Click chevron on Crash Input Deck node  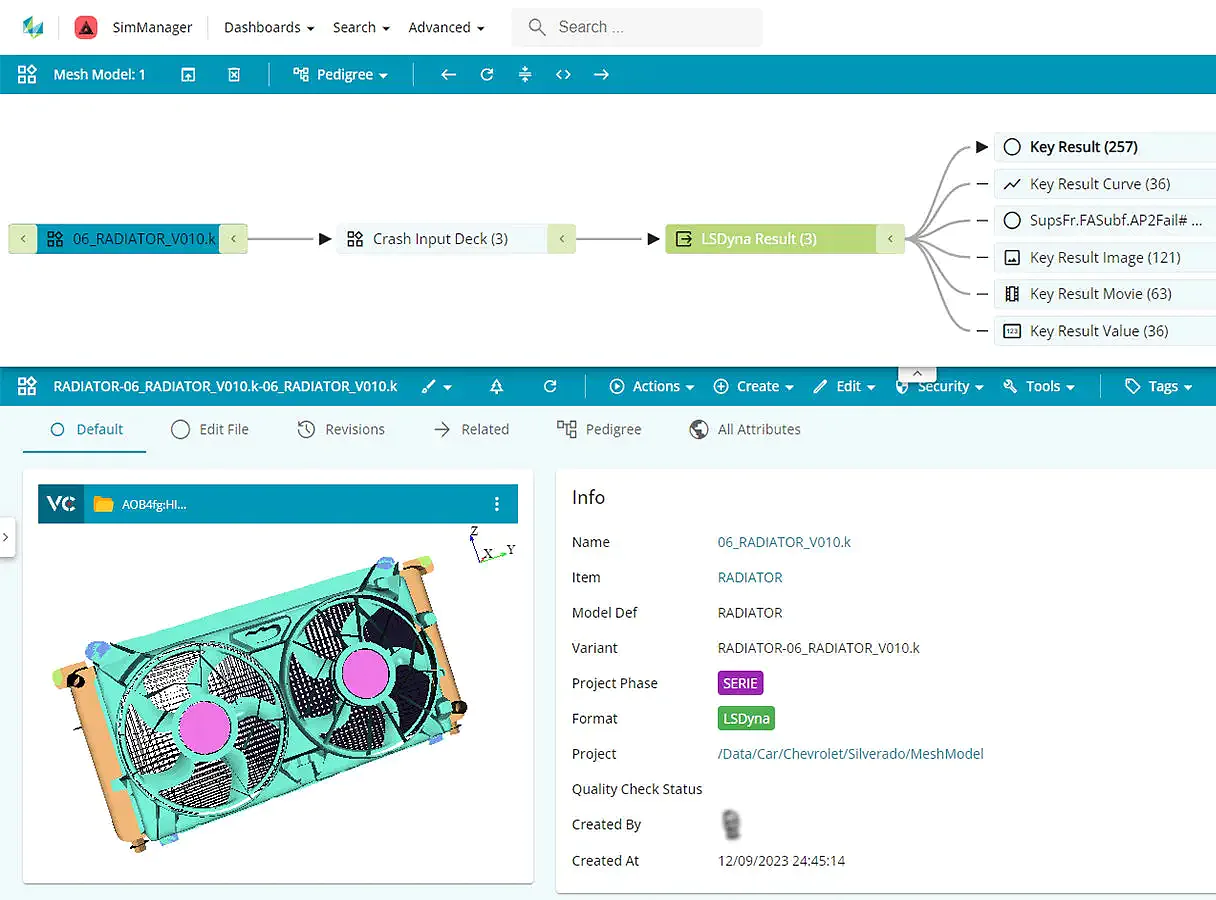click(x=562, y=239)
